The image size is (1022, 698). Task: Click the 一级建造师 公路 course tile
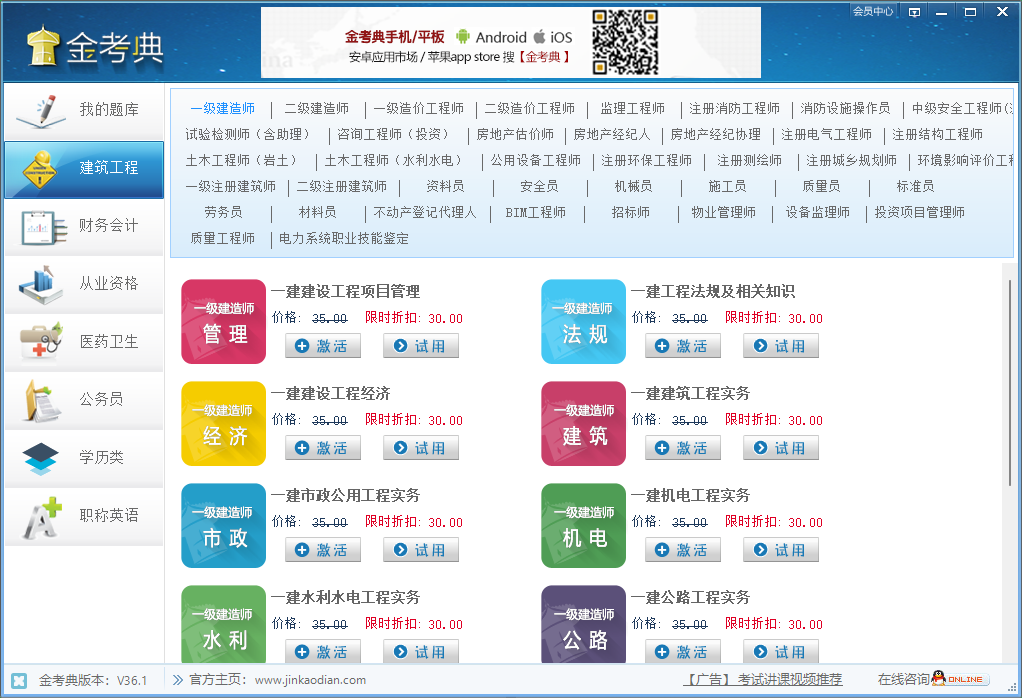click(x=583, y=624)
